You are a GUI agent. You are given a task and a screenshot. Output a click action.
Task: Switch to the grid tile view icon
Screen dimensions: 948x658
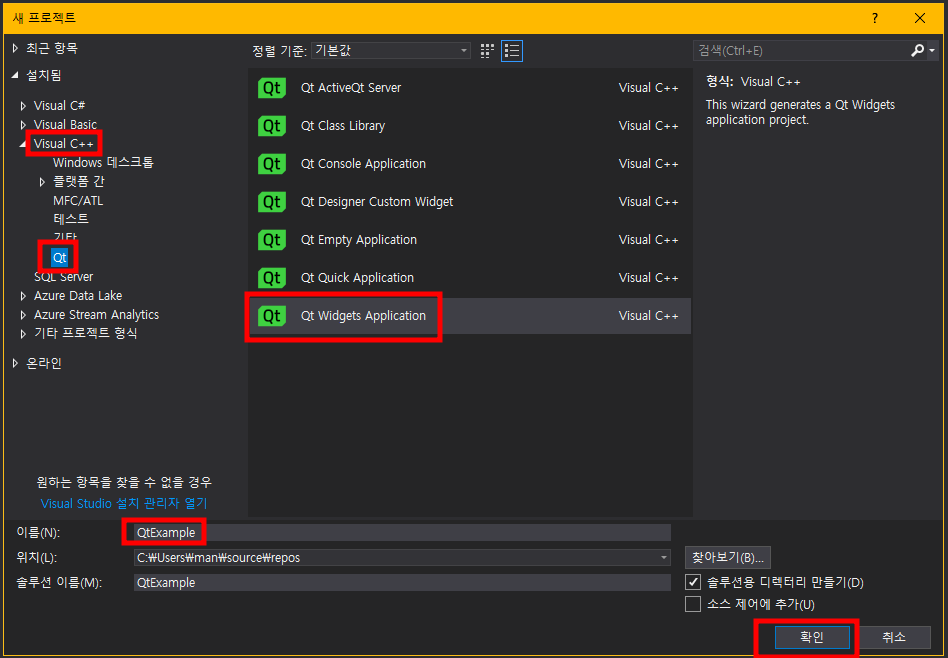(x=487, y=51)
